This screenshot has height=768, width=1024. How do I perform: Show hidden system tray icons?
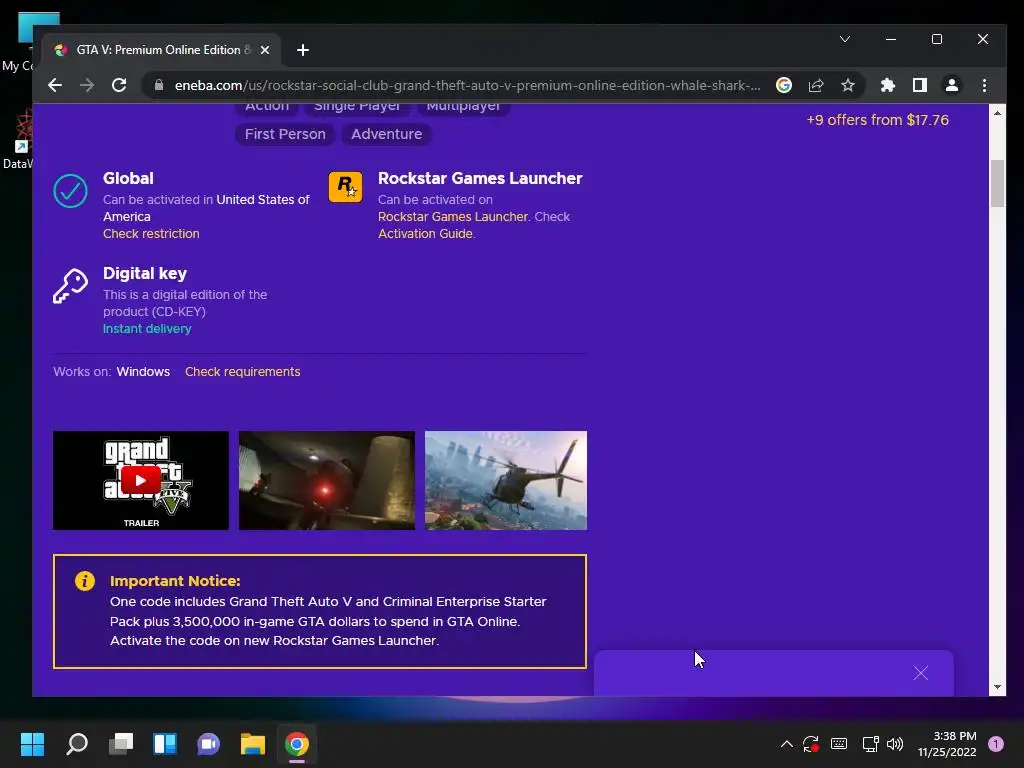pos(787,744)
